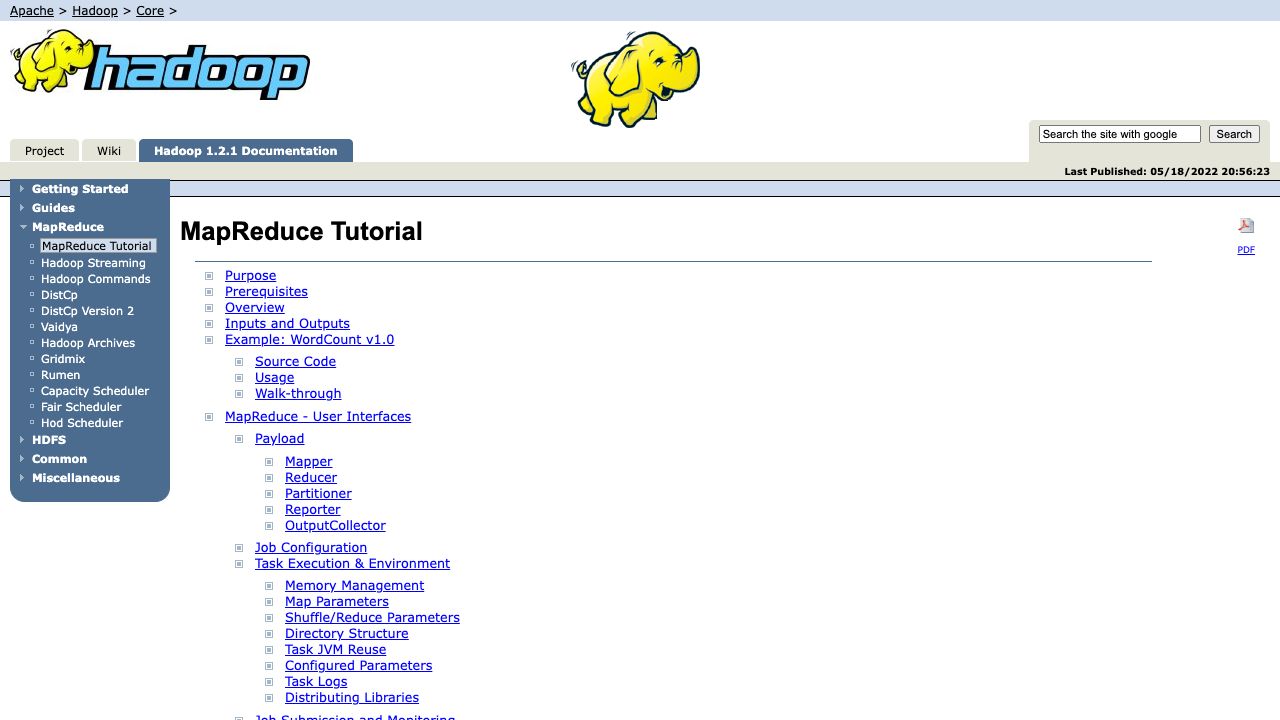
Task: Navigate to the Capacity Scheduler page
Action: click(95, 391)
